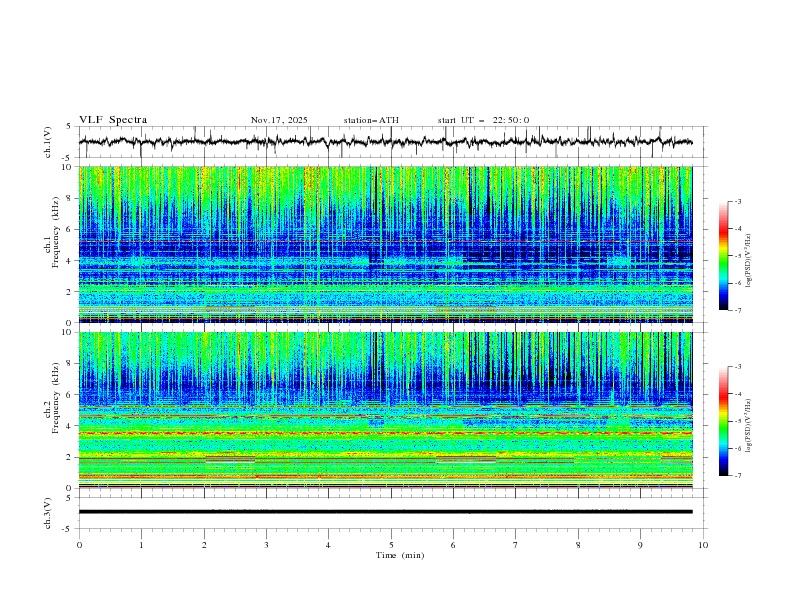Click the time axis tick label '10'
The height and width of the screenshot is (612, 792).
703,545
